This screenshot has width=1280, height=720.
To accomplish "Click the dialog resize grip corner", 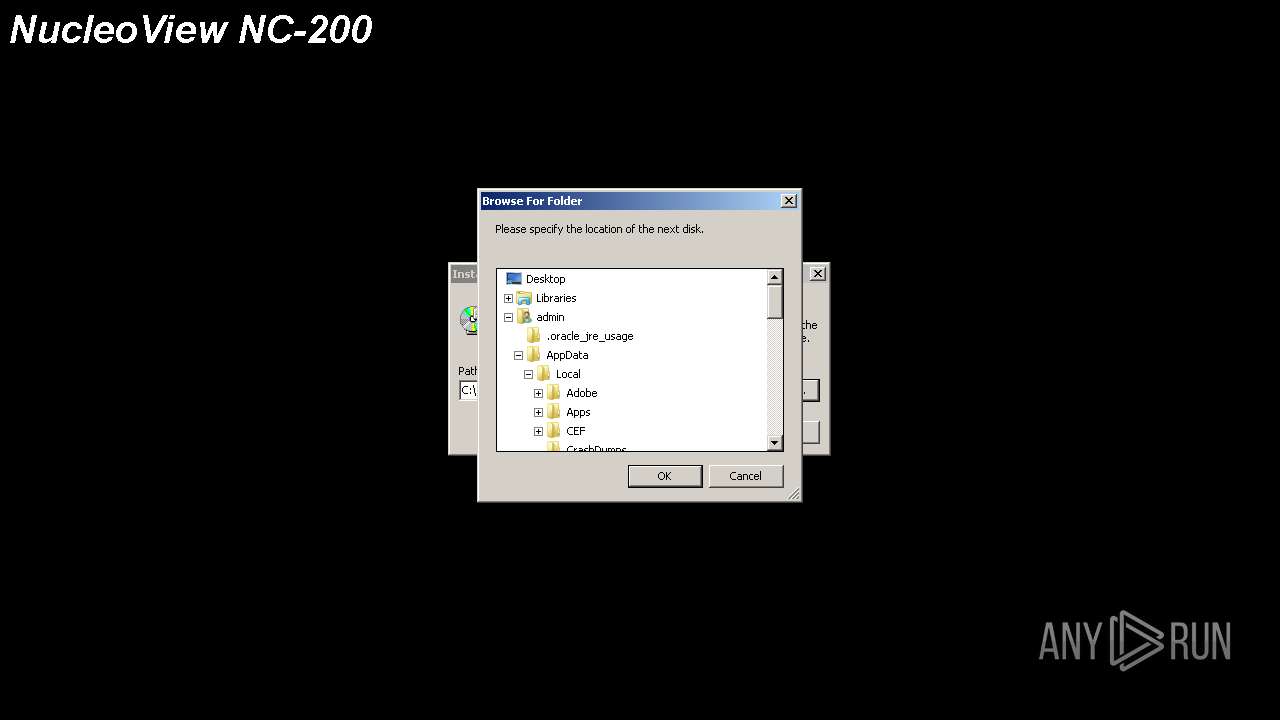I will [794, 494].
